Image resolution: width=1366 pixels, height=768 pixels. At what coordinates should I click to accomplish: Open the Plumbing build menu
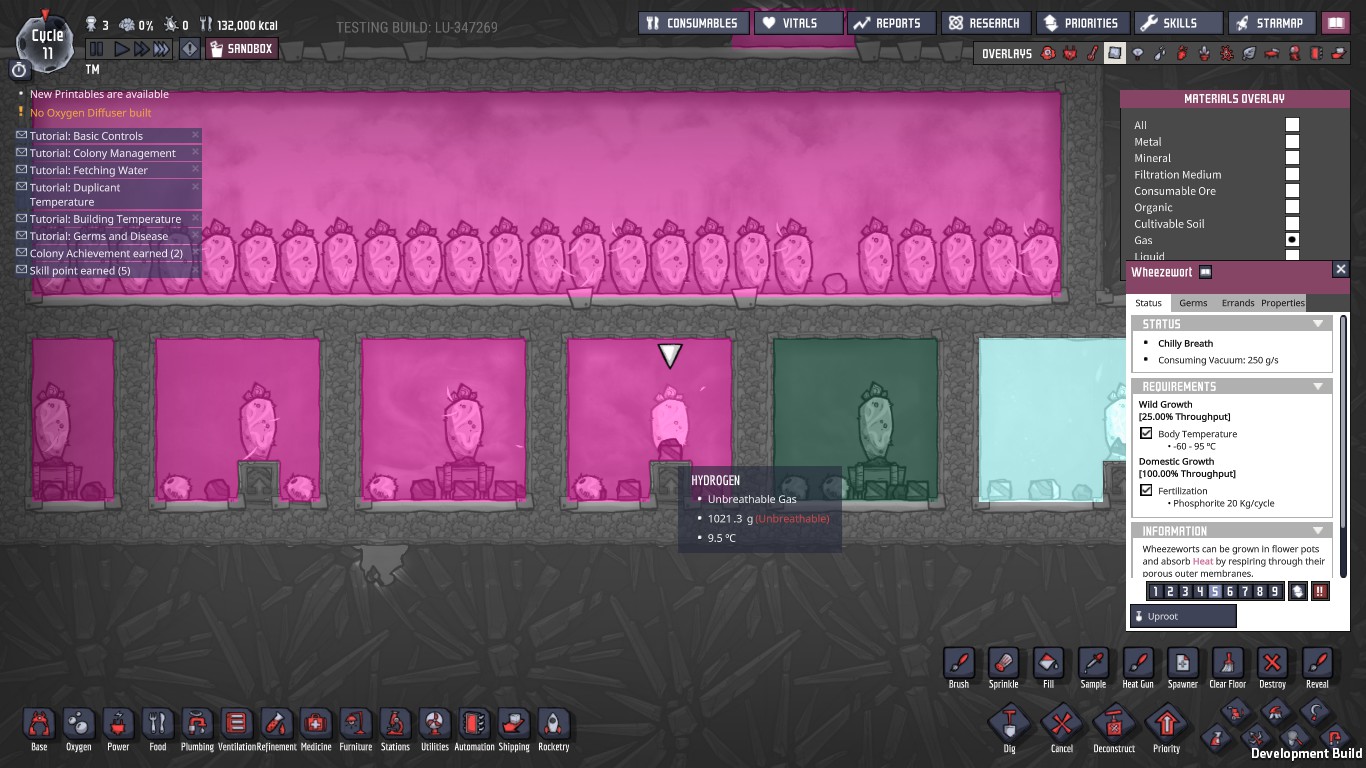(197, 724)
